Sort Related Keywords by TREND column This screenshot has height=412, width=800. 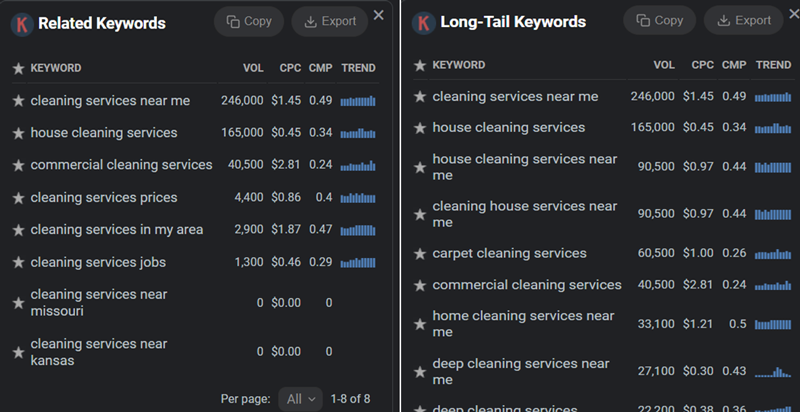tap(358, 69)
